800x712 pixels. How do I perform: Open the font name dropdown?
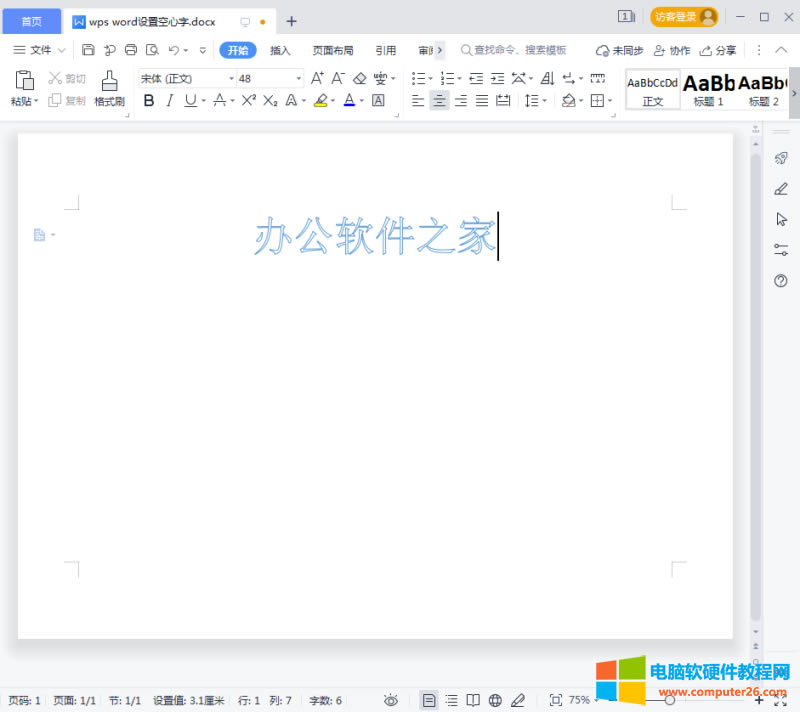pos(230,78)
